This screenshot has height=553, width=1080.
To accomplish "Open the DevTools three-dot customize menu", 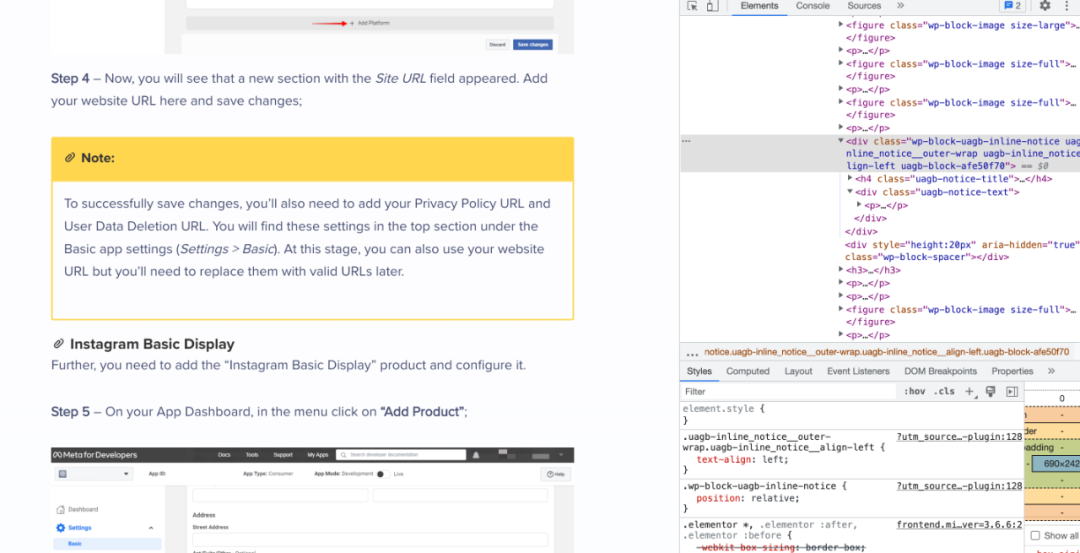I will pyautogui.click(x=1067, y=6).
